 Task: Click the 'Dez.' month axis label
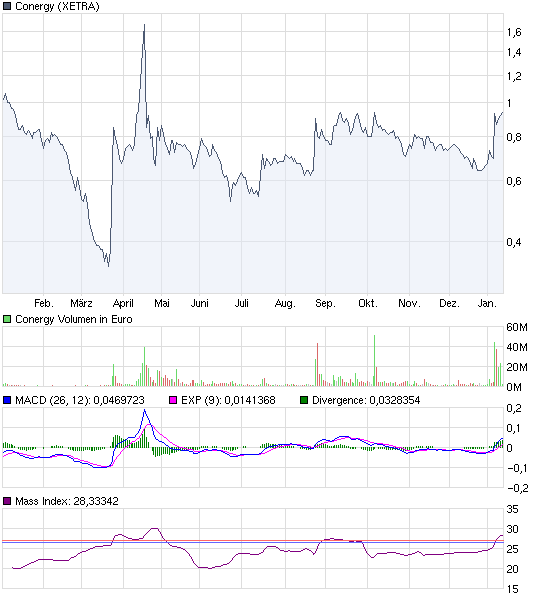click(449, 303)
